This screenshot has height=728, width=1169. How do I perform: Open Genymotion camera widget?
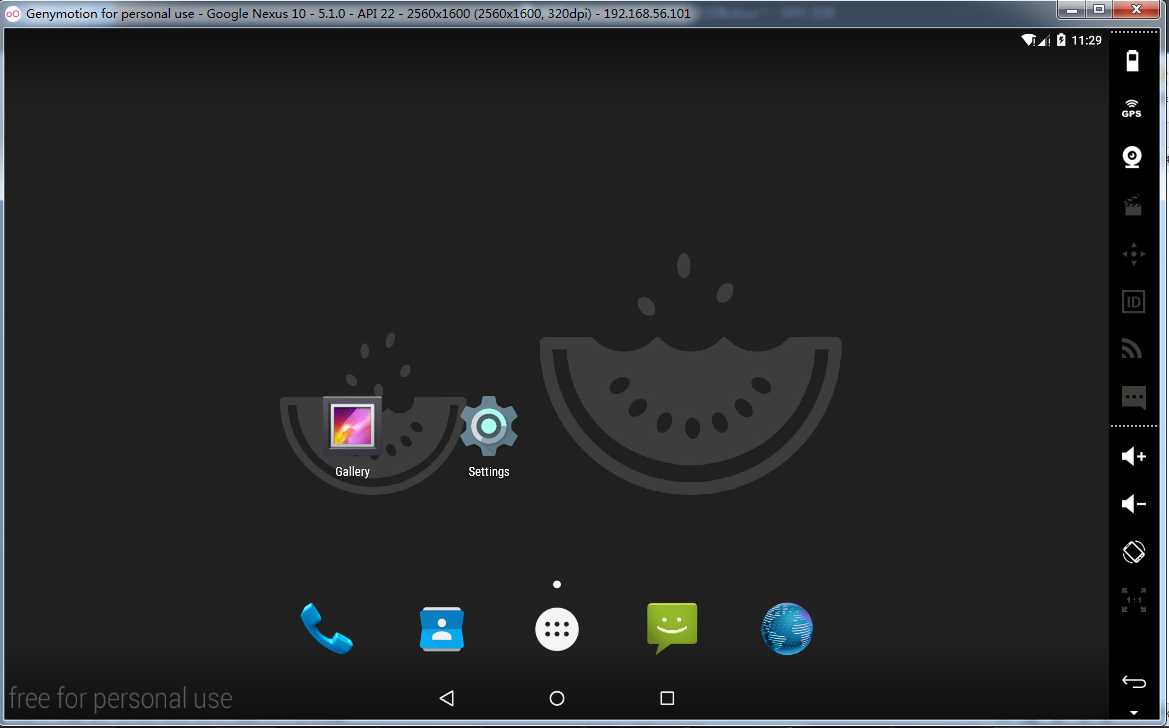(x=1132, y=157)
